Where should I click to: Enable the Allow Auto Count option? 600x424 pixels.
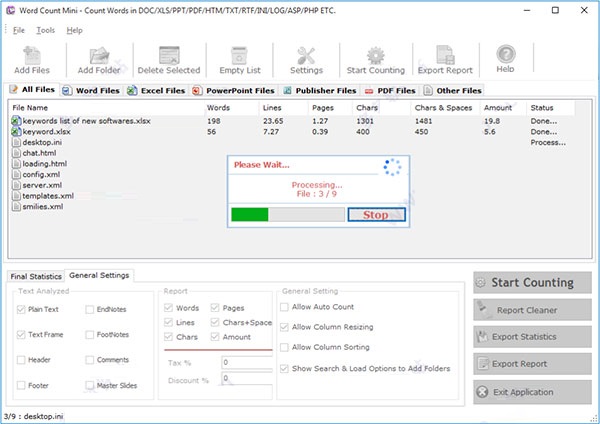click(285, 307)
